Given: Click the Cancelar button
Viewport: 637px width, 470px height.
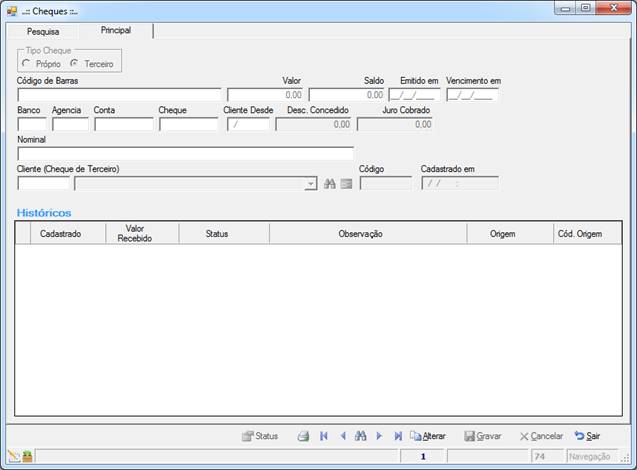Looking at the screenshot, I should coord(541,436).
